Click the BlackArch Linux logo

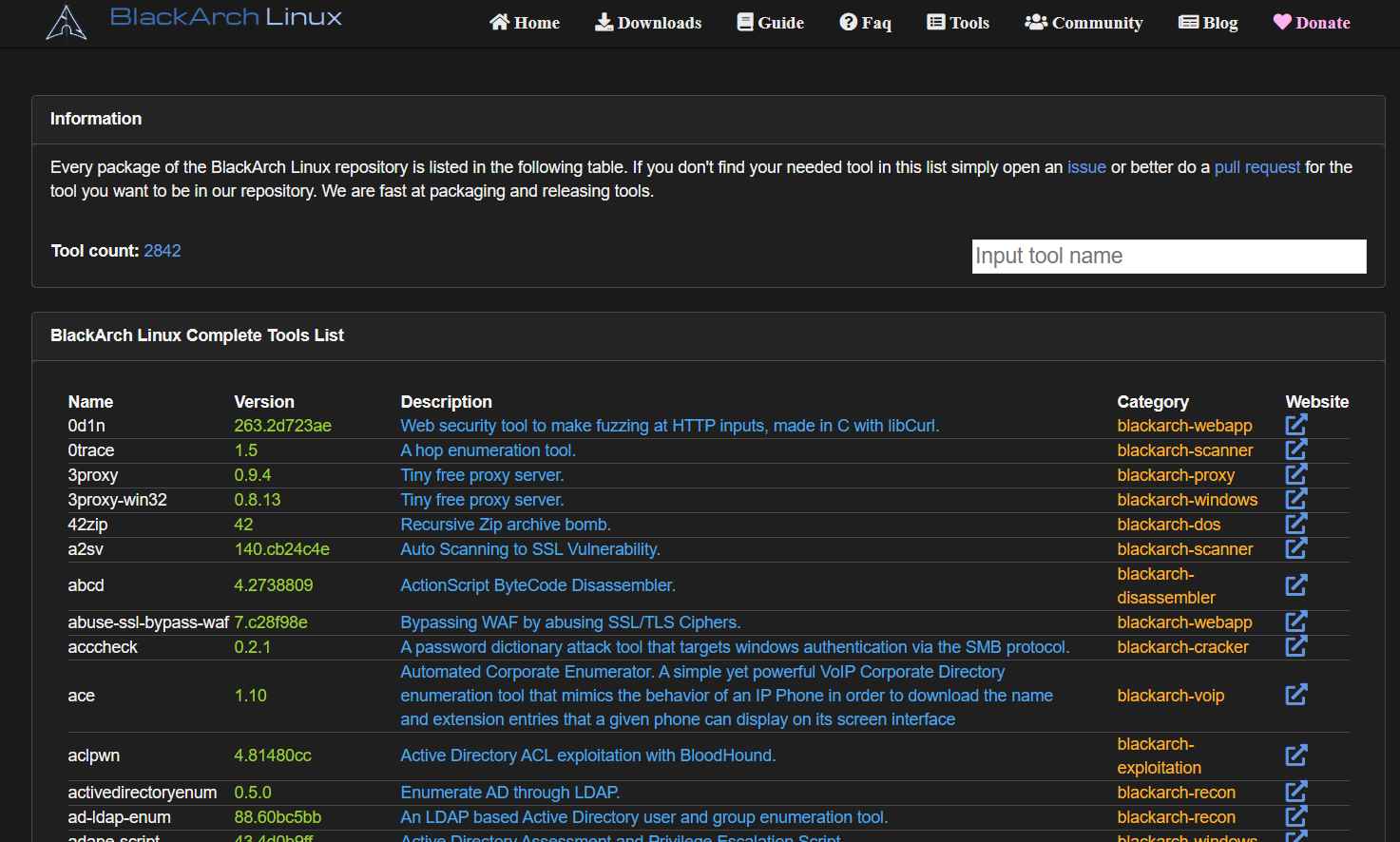[x=194, y=21]
